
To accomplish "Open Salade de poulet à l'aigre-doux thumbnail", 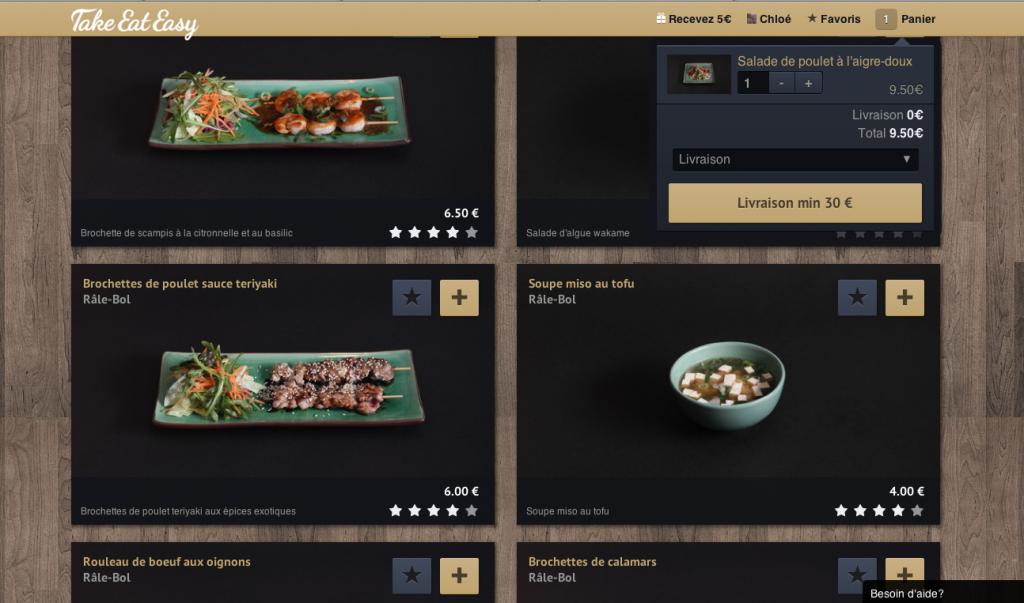I will point(699,73).
